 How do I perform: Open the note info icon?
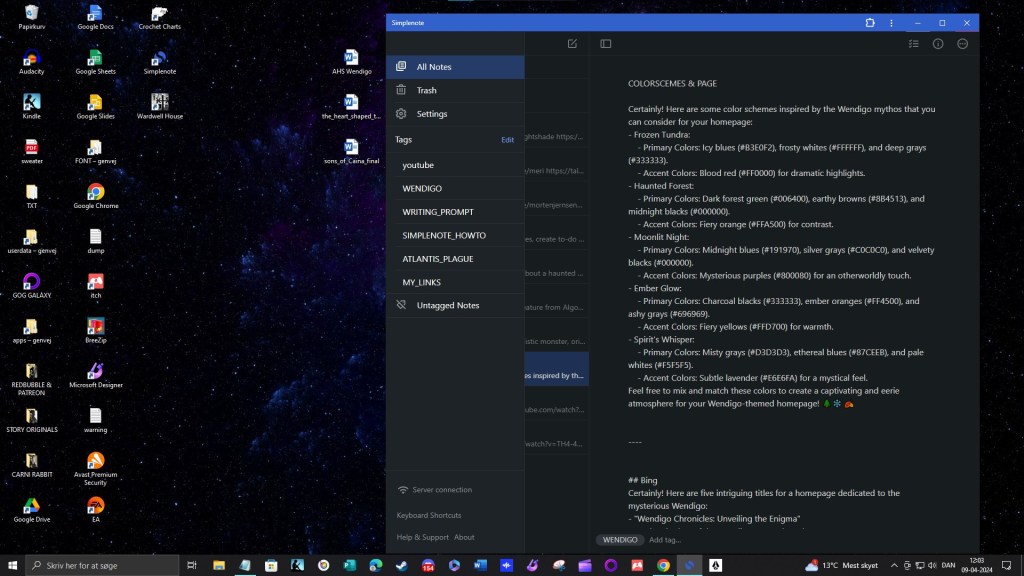point(938,44)
